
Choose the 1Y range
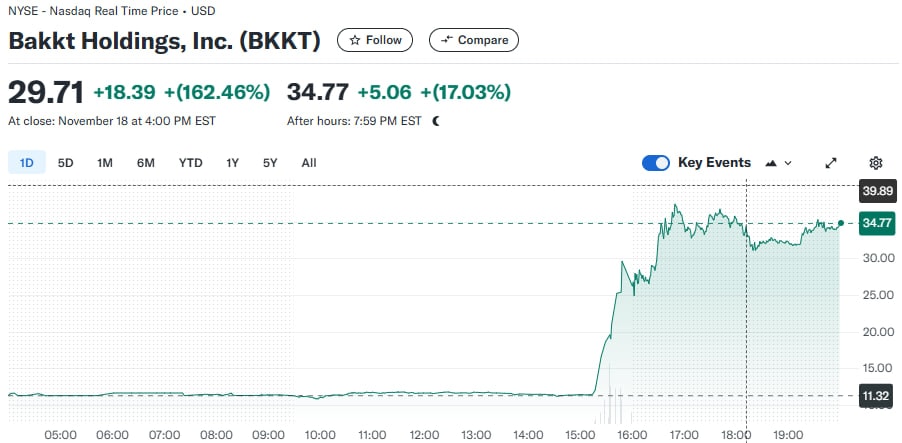233,162
